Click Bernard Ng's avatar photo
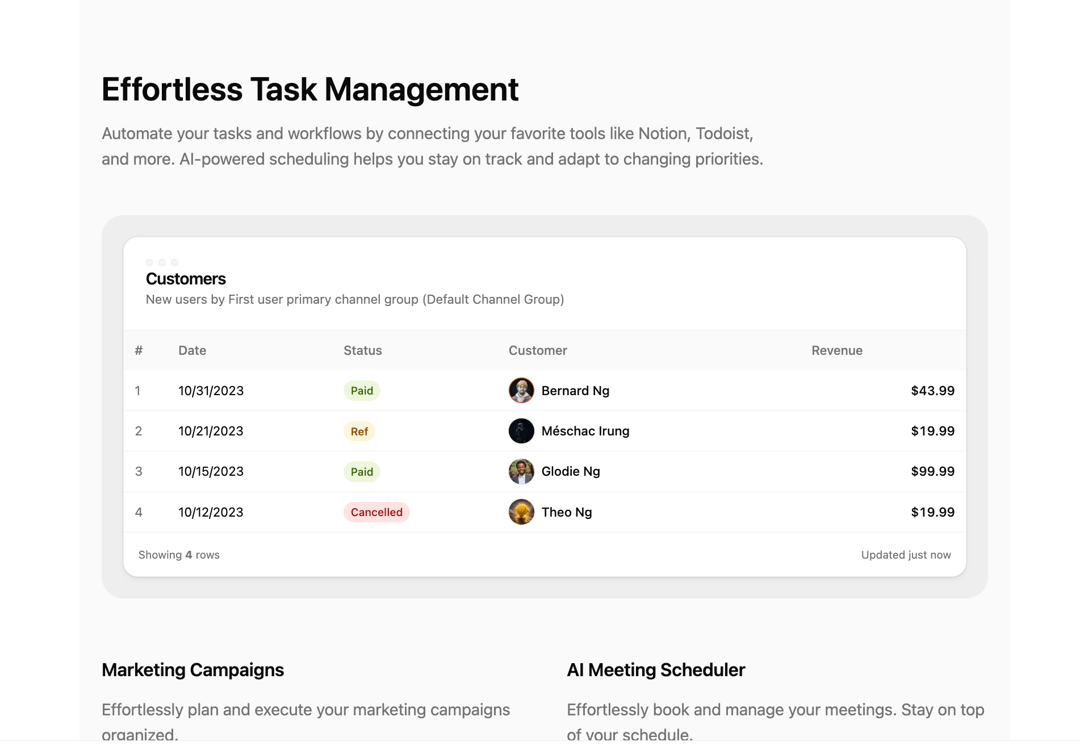The height and width of the screenshot is (746, 1080). point(521,391)
